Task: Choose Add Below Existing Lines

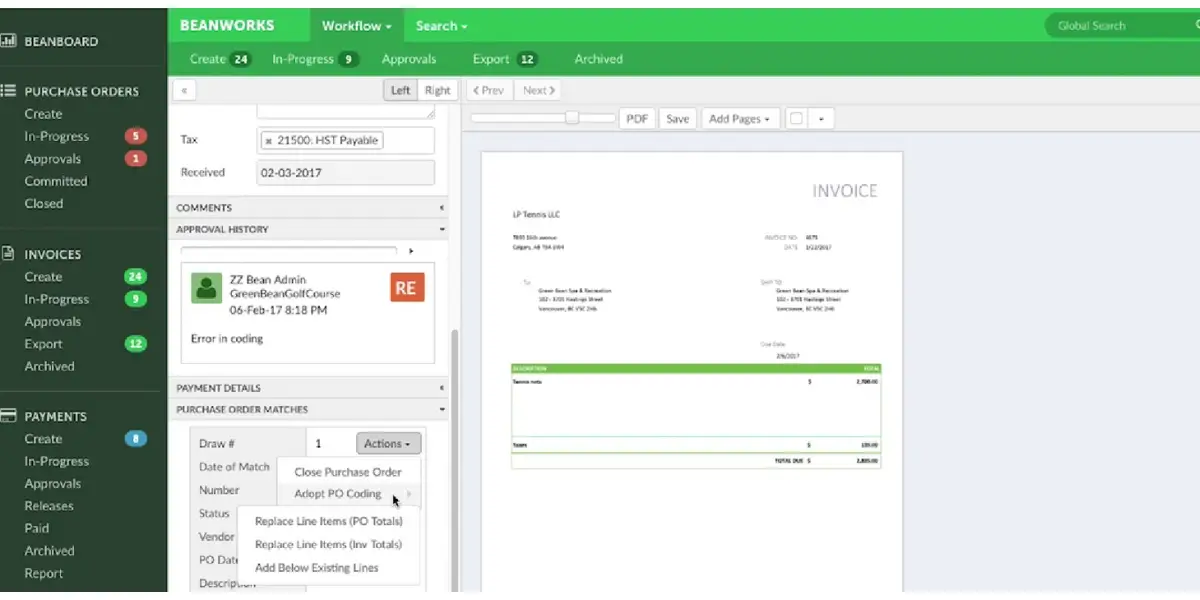Action: click(328, 568)
